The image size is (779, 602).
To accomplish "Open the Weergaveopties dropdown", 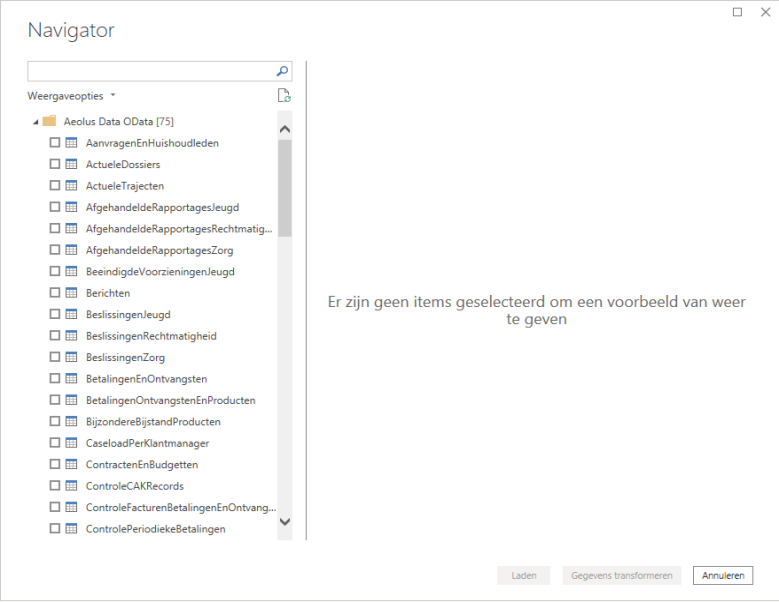I will tap(71, 96).
